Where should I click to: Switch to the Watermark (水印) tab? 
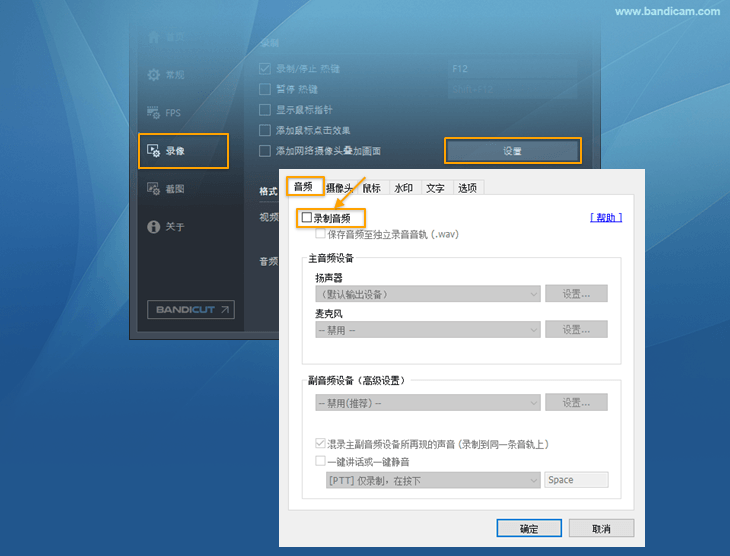pos(404,188)
